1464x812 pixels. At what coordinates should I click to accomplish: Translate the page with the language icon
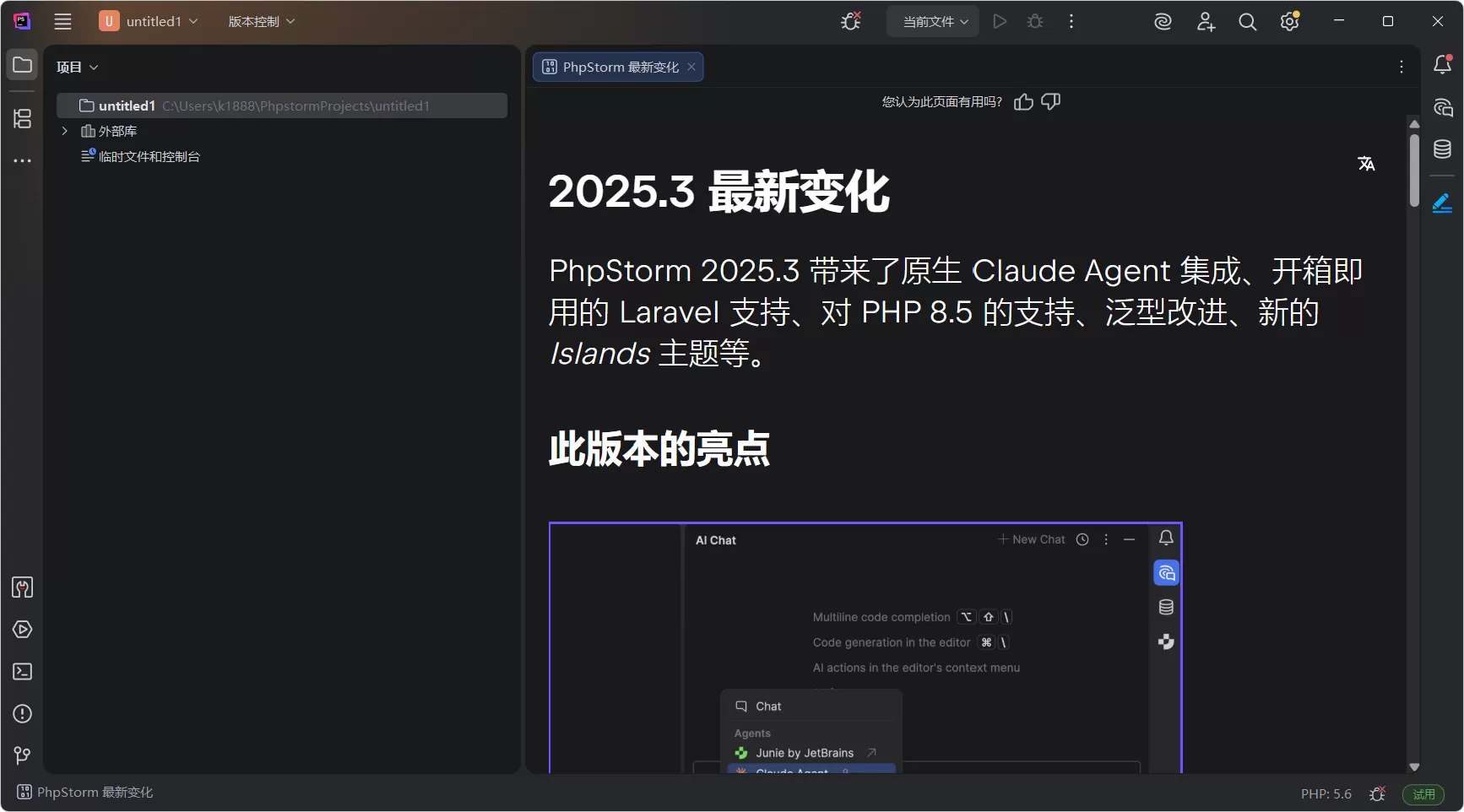(x=1367, y=163)
